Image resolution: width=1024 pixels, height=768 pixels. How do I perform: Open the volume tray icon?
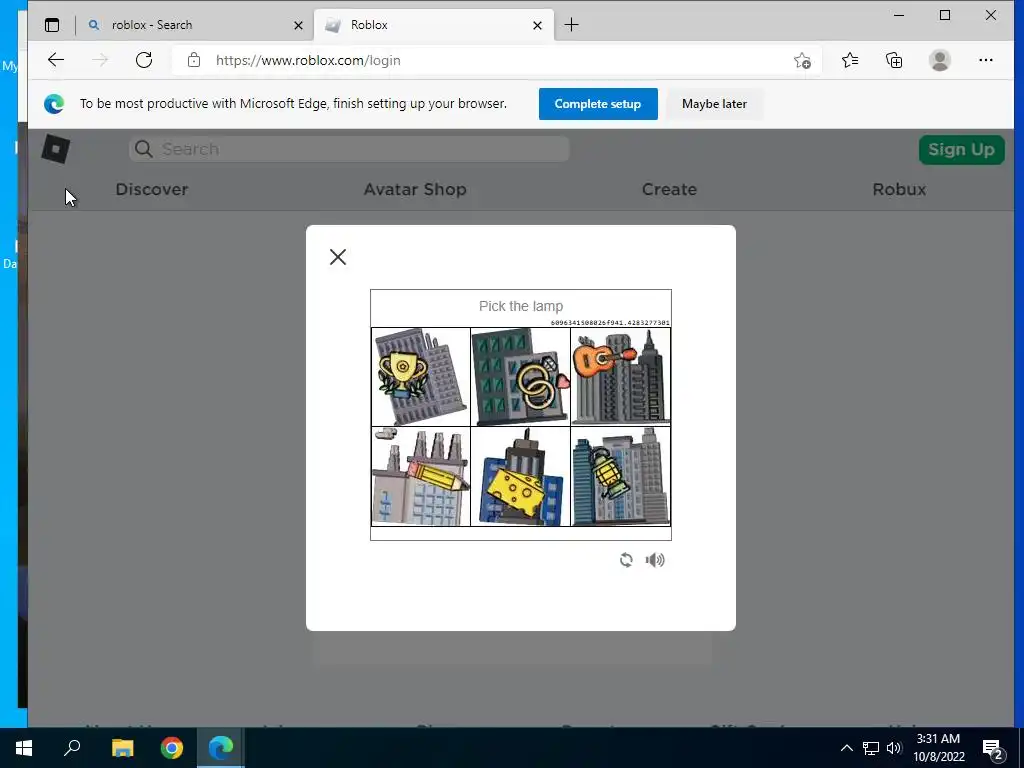(x=894, y=748)
